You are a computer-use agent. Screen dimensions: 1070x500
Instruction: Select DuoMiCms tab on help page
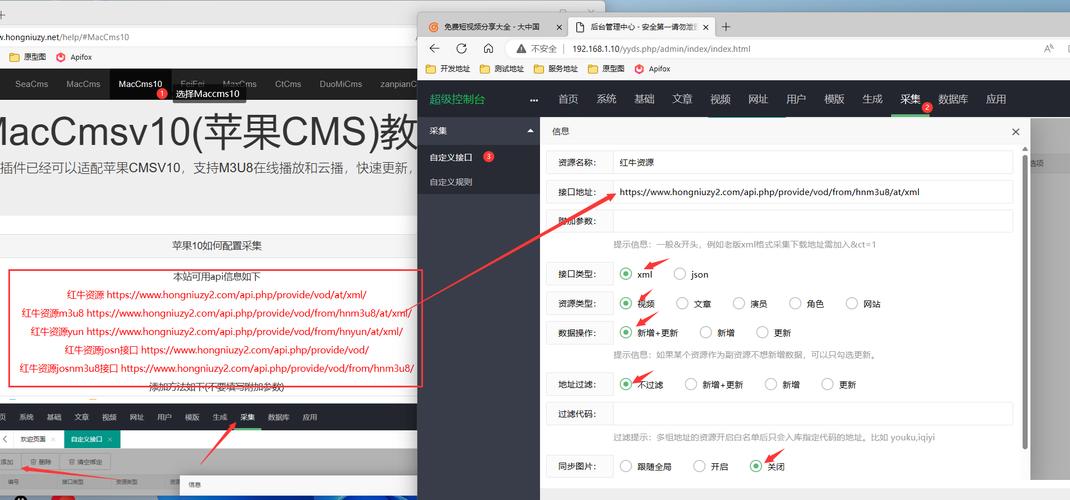click(341, 84)
